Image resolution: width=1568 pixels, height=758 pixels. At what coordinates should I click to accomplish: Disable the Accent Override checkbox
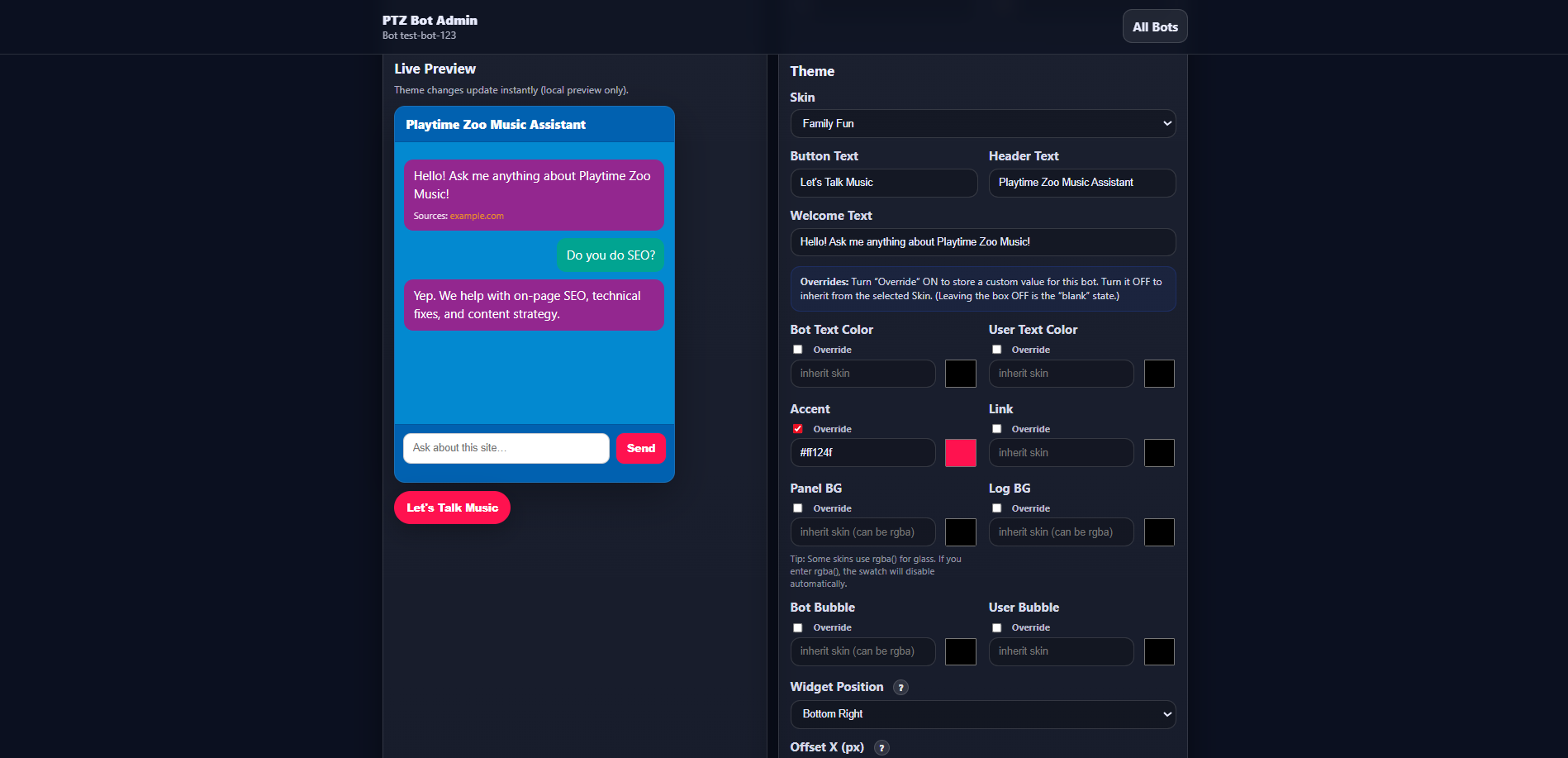point(797,428)
